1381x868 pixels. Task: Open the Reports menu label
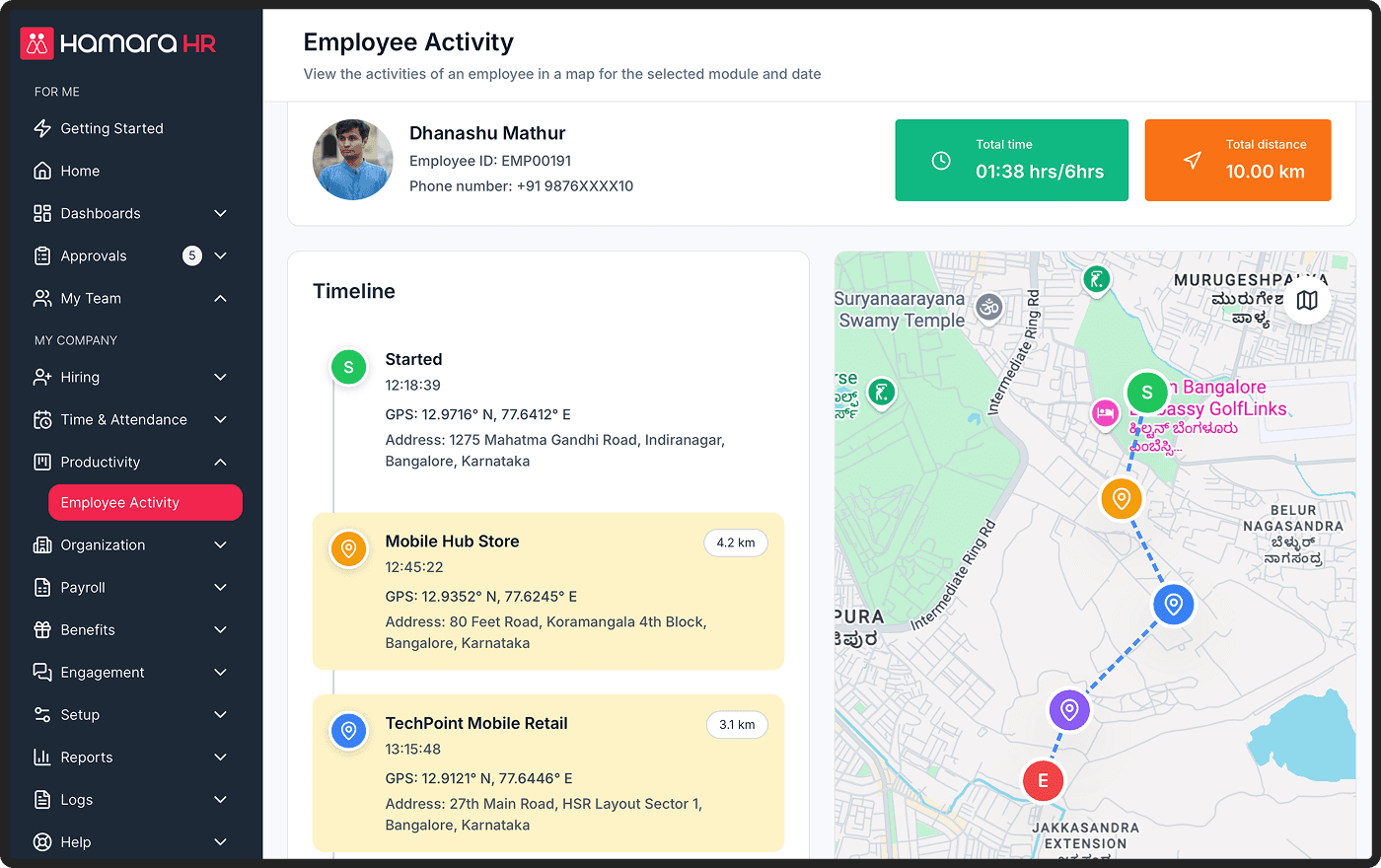tap(87, 757)
